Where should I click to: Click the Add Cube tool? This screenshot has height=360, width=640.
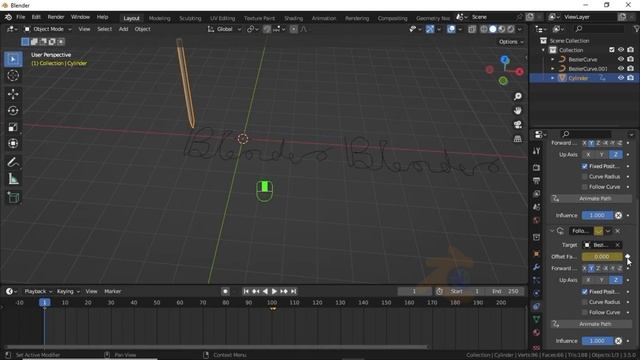coord(13,198)
